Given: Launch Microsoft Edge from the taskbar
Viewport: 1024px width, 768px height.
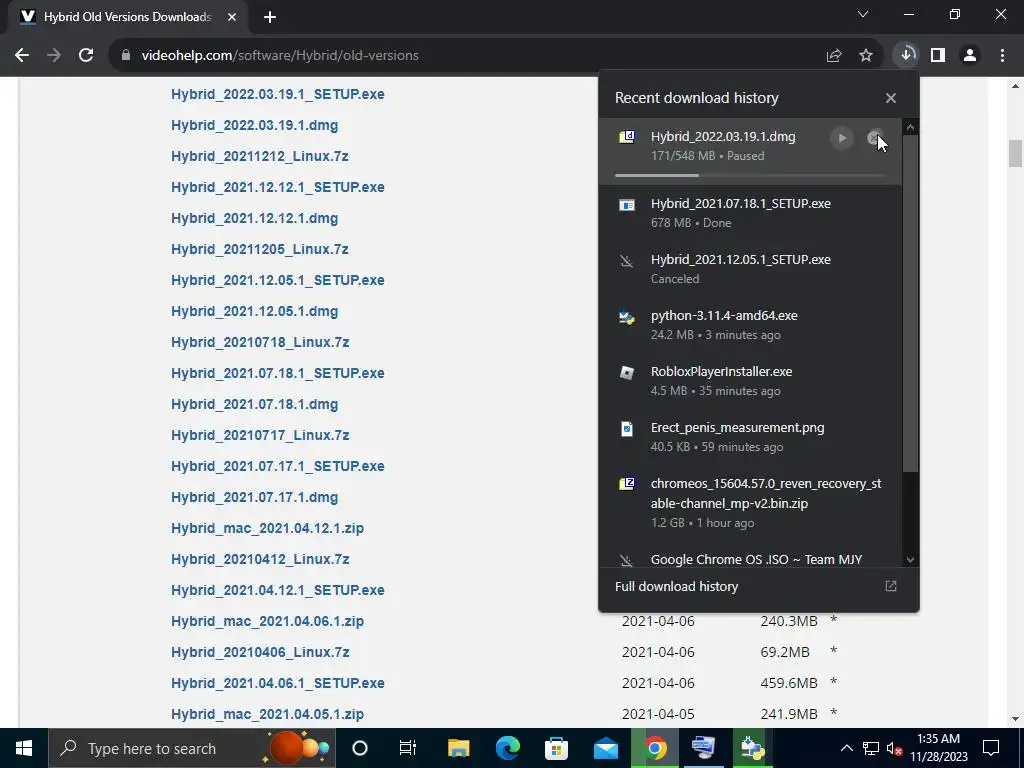Looking at the screenshot, I should click(507, 748).
